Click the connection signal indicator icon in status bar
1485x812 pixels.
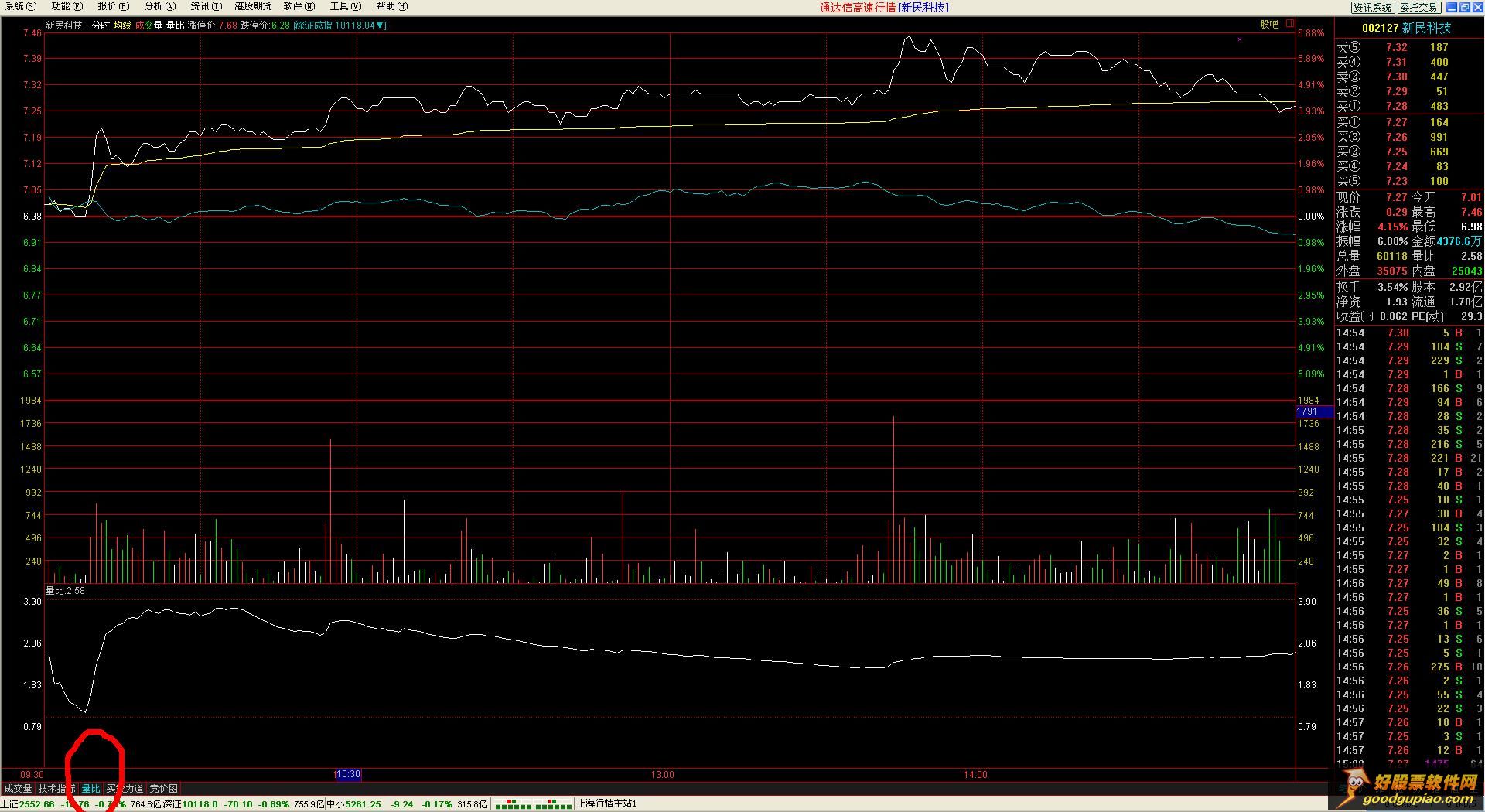pos(533,804)
